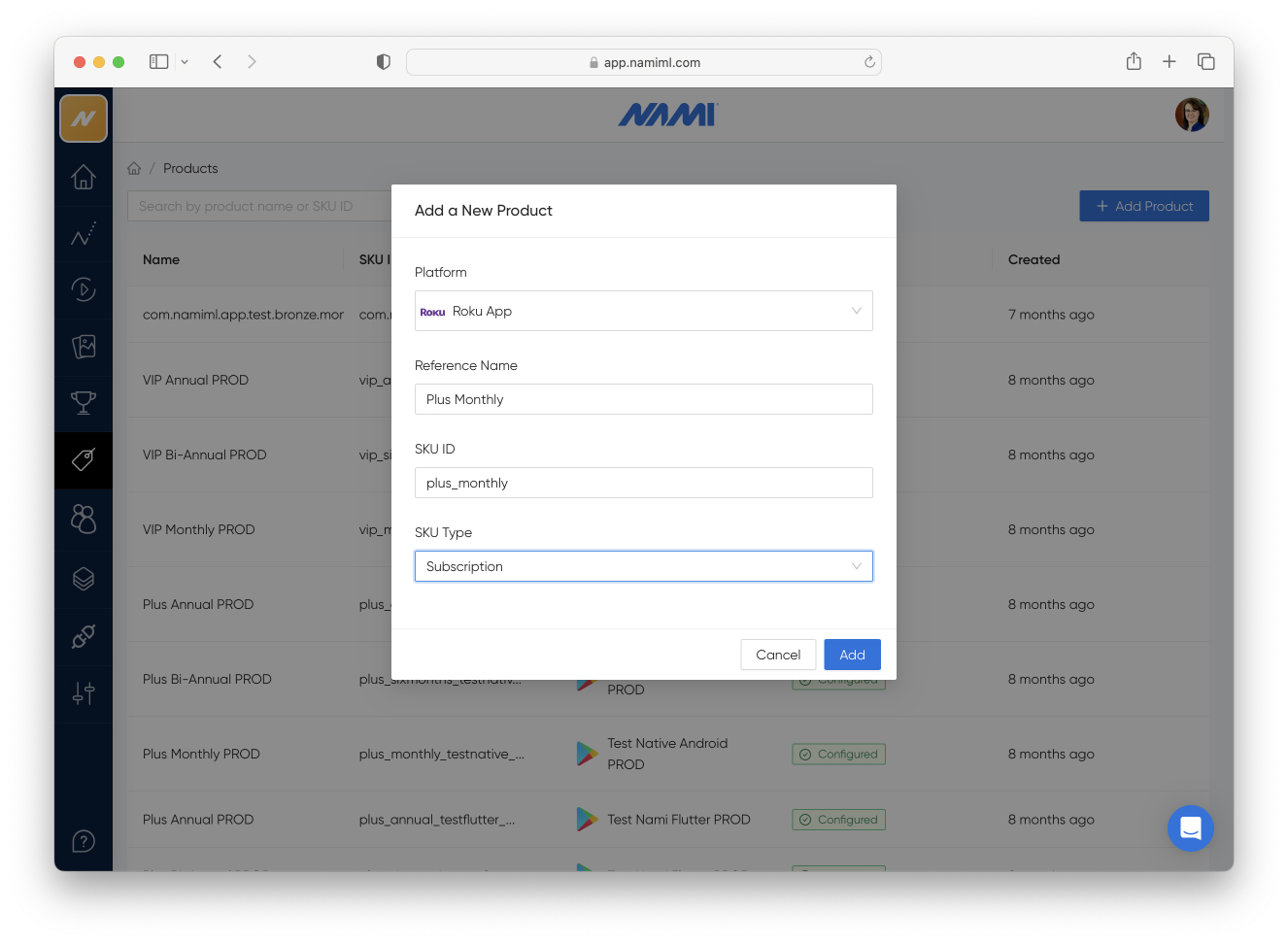
Task: Open the settings sliders icon in sidebar
Action: (84, 693)
